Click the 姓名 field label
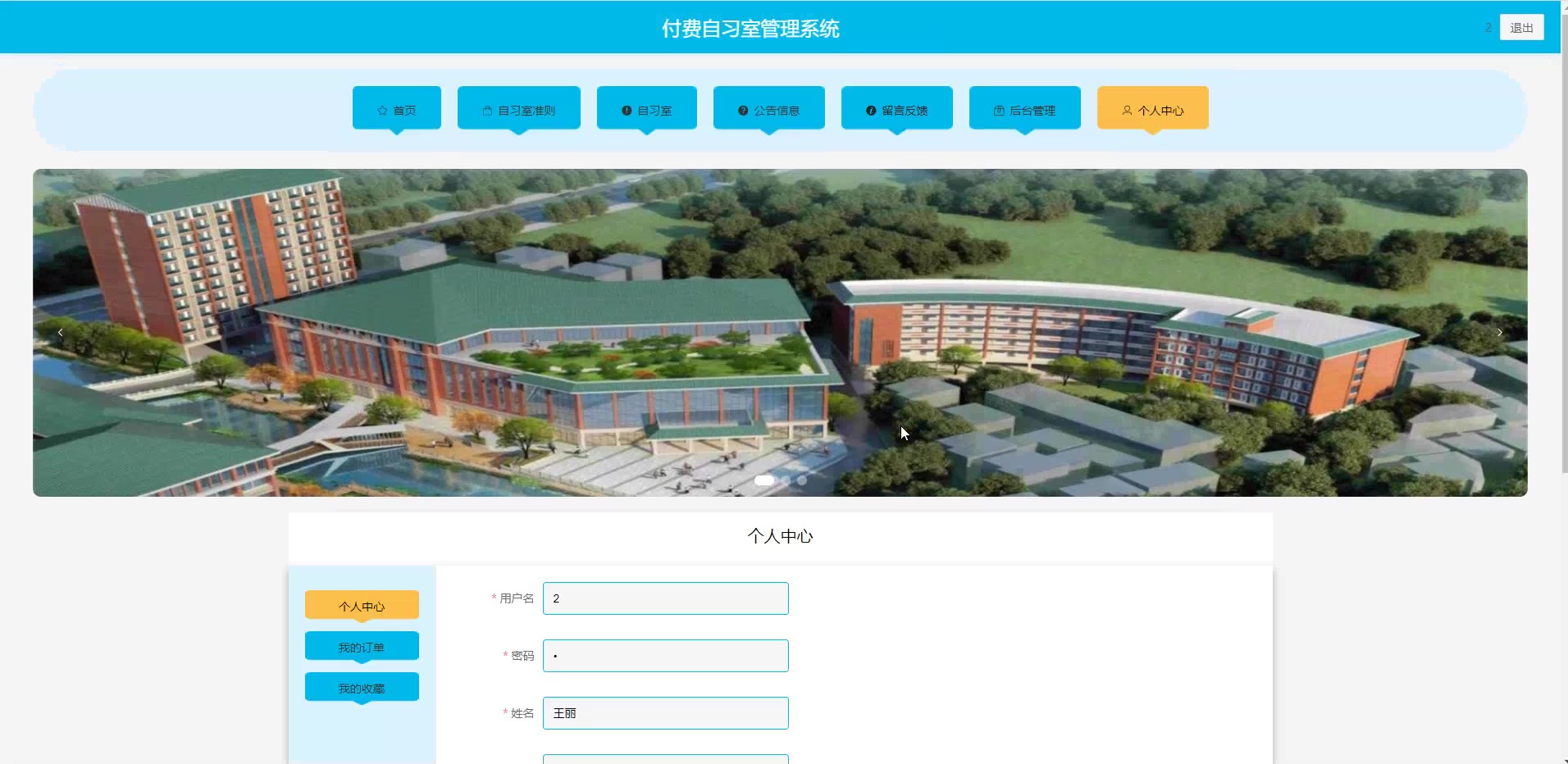The width and height of the screenshot is (1568, 764). pos(522,713)
